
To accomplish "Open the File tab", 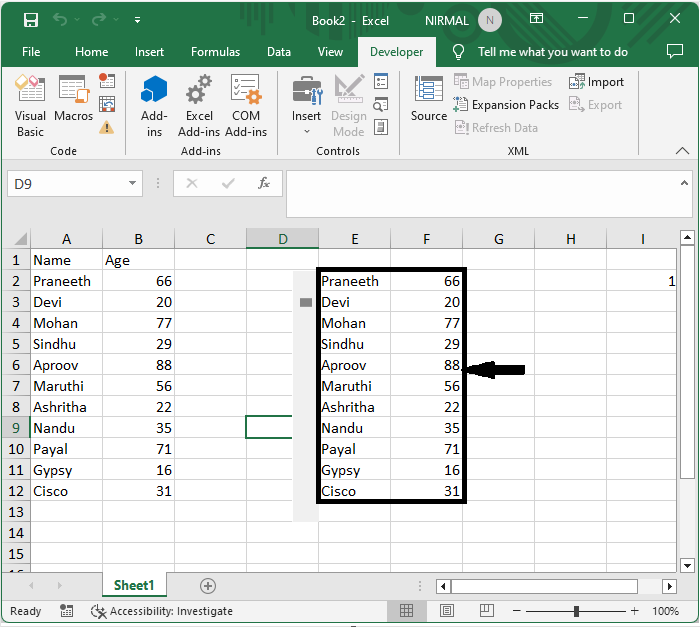I will (x=31, y=52).
